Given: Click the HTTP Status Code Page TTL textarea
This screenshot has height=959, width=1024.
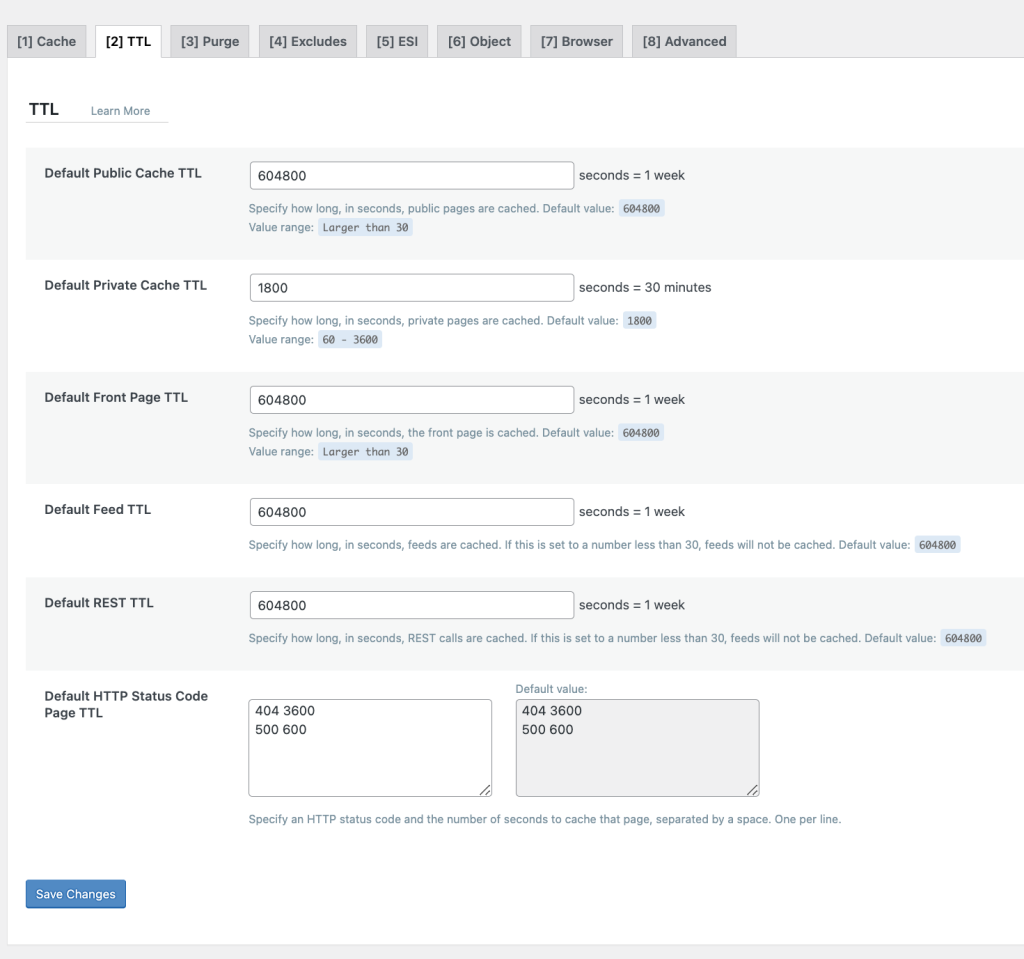Looking at the screenshot, I should point(369,745).
